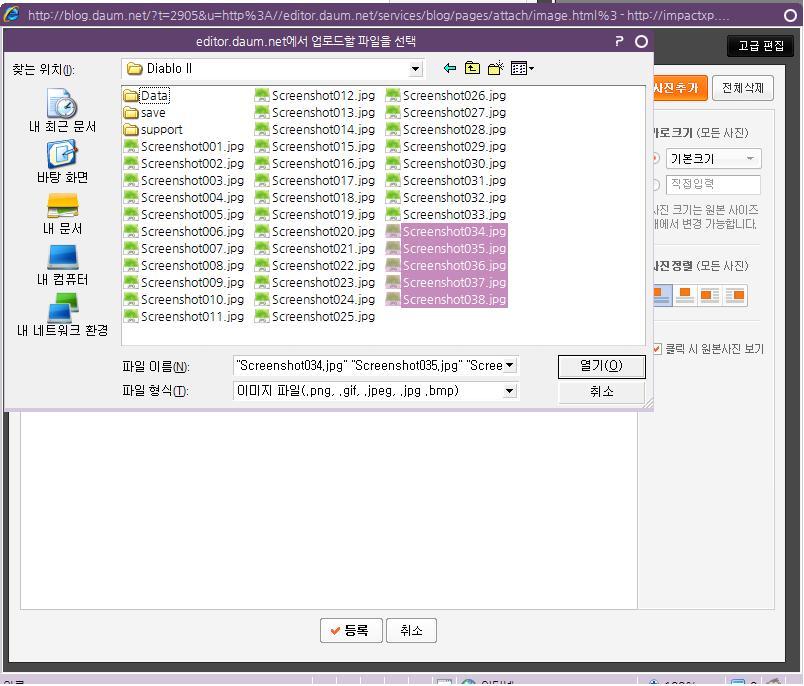Screen dimensions: 804x686
Task: Select the save folder
Action: click(145, 113)
